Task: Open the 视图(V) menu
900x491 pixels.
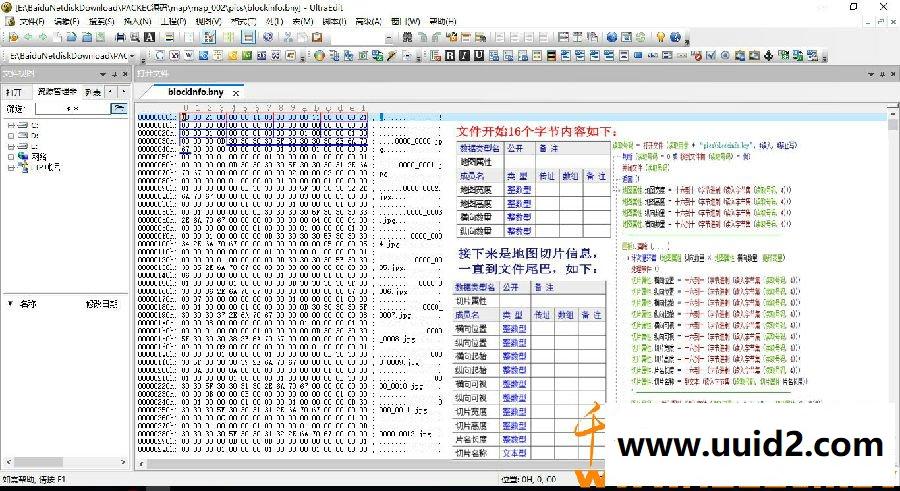Action: coord(208,22)
